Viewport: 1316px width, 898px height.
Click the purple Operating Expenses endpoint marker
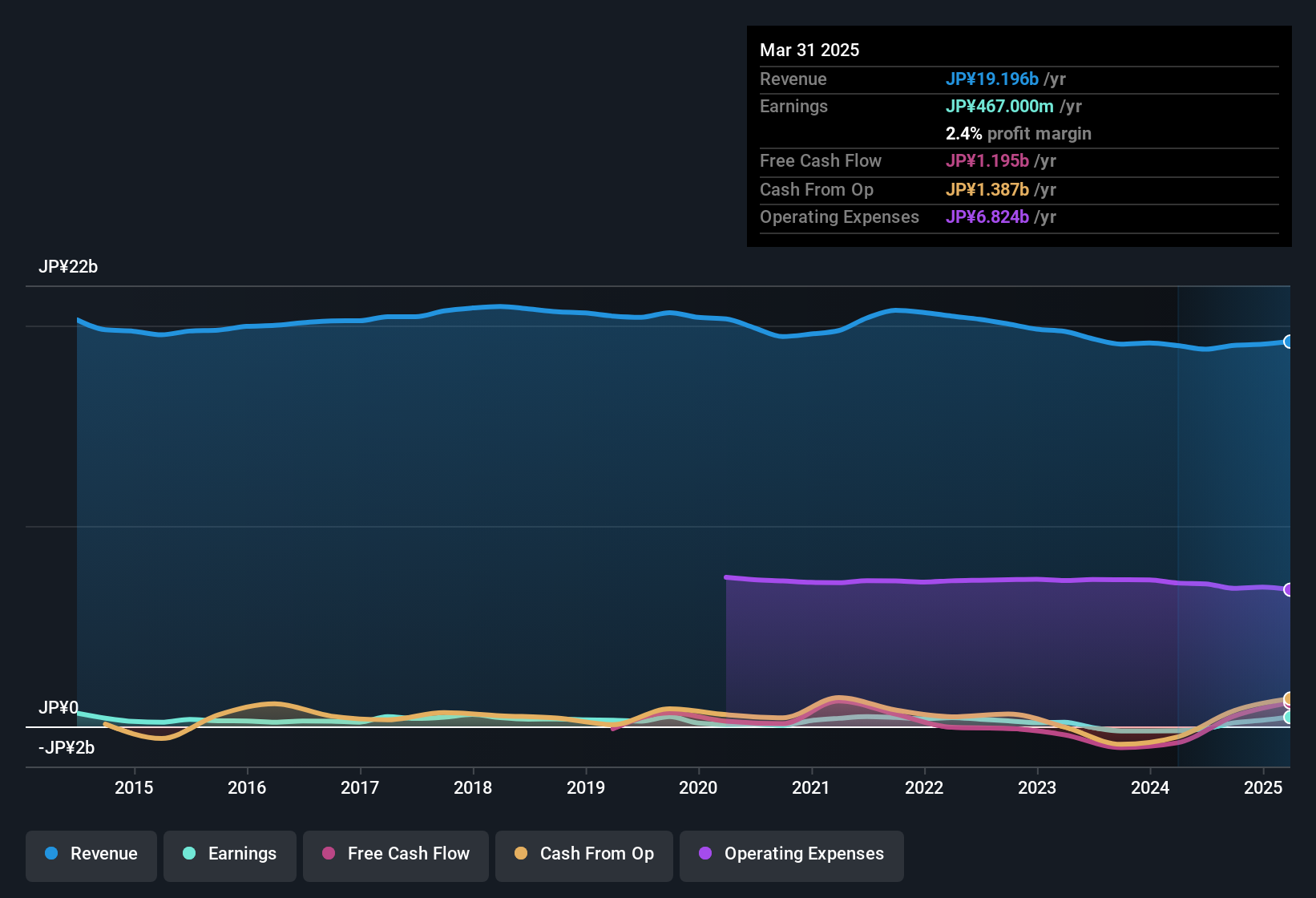[1289, 589]
